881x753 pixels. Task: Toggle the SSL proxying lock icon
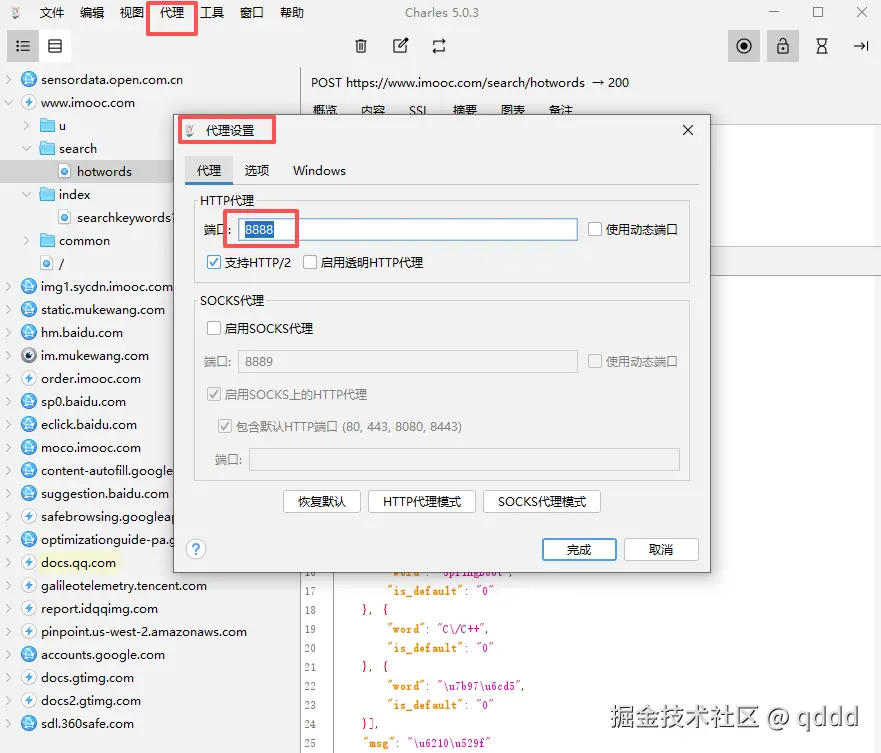coord(783,46)
